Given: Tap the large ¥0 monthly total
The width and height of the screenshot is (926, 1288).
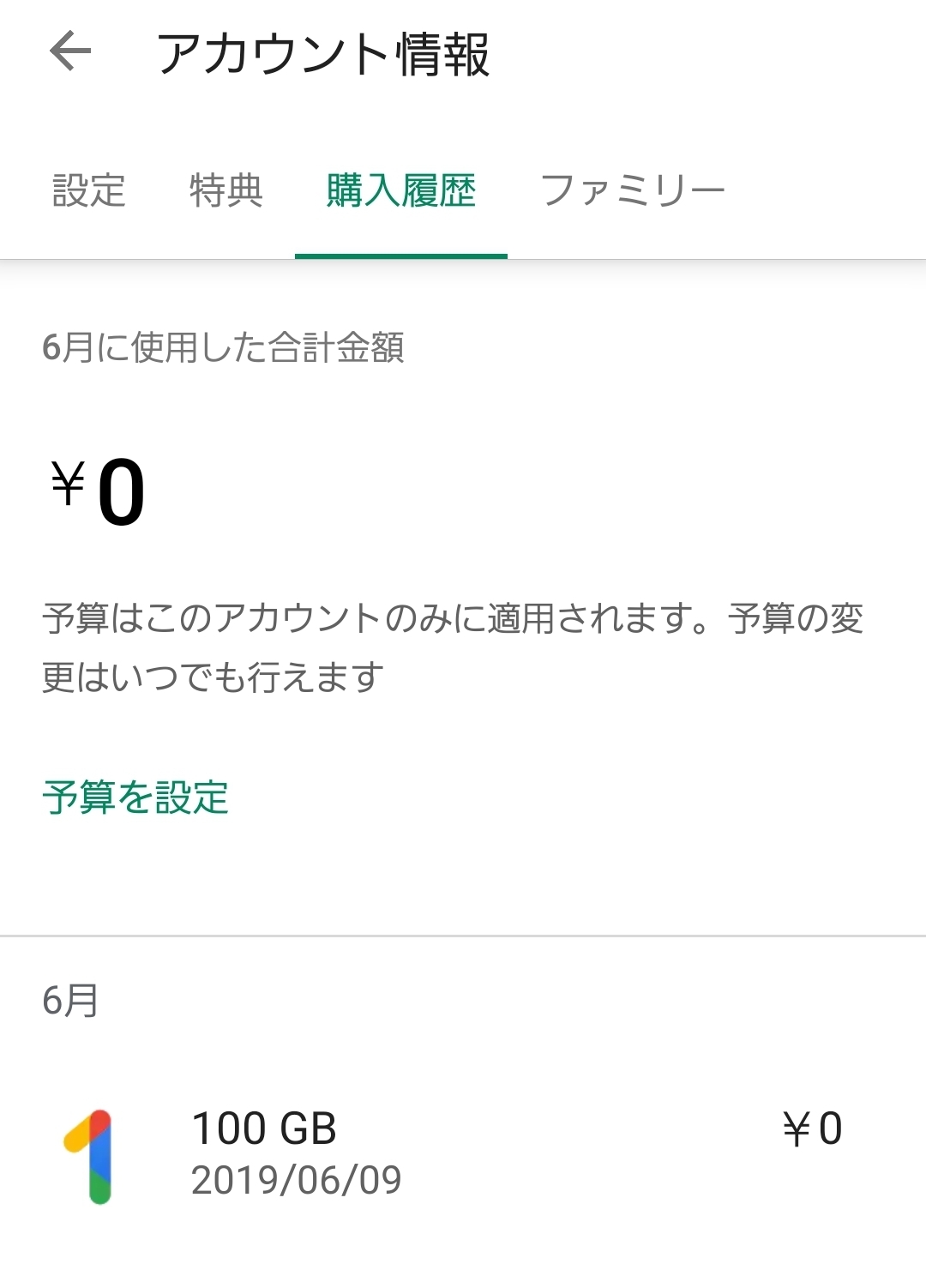Looking at the screenshot, I should click(98, 491).
